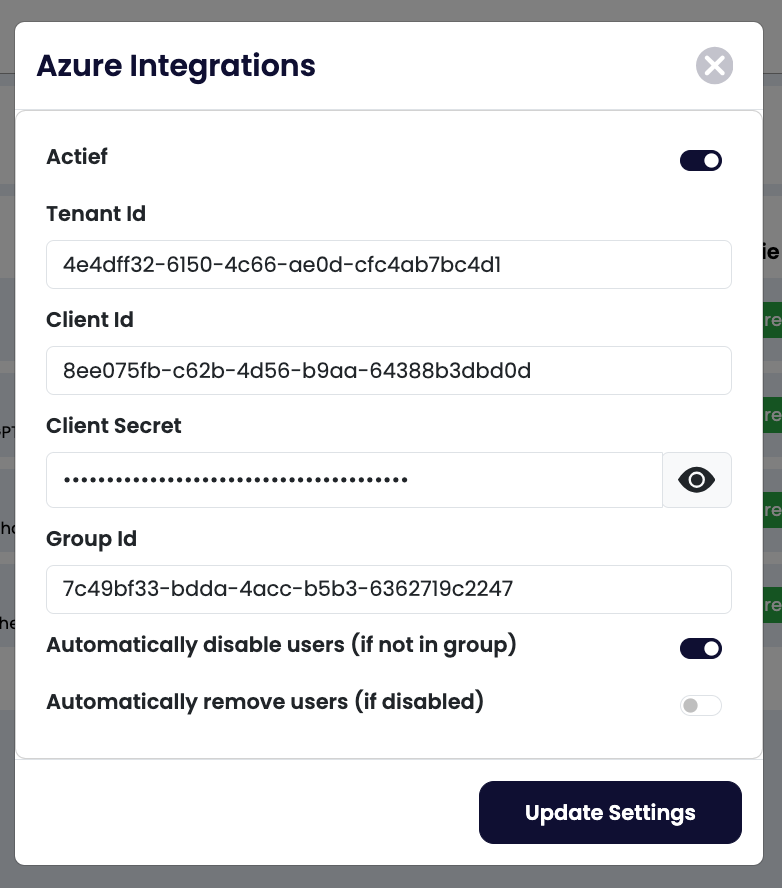The height and width of the screenshot is (888, 782).
Task: Enable automatically remove users toggle
Action: pos(701,706)
